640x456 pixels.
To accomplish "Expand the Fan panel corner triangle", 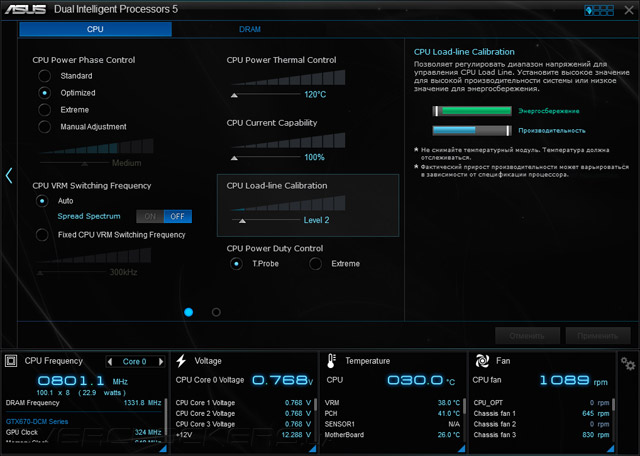I will point(611,448).
